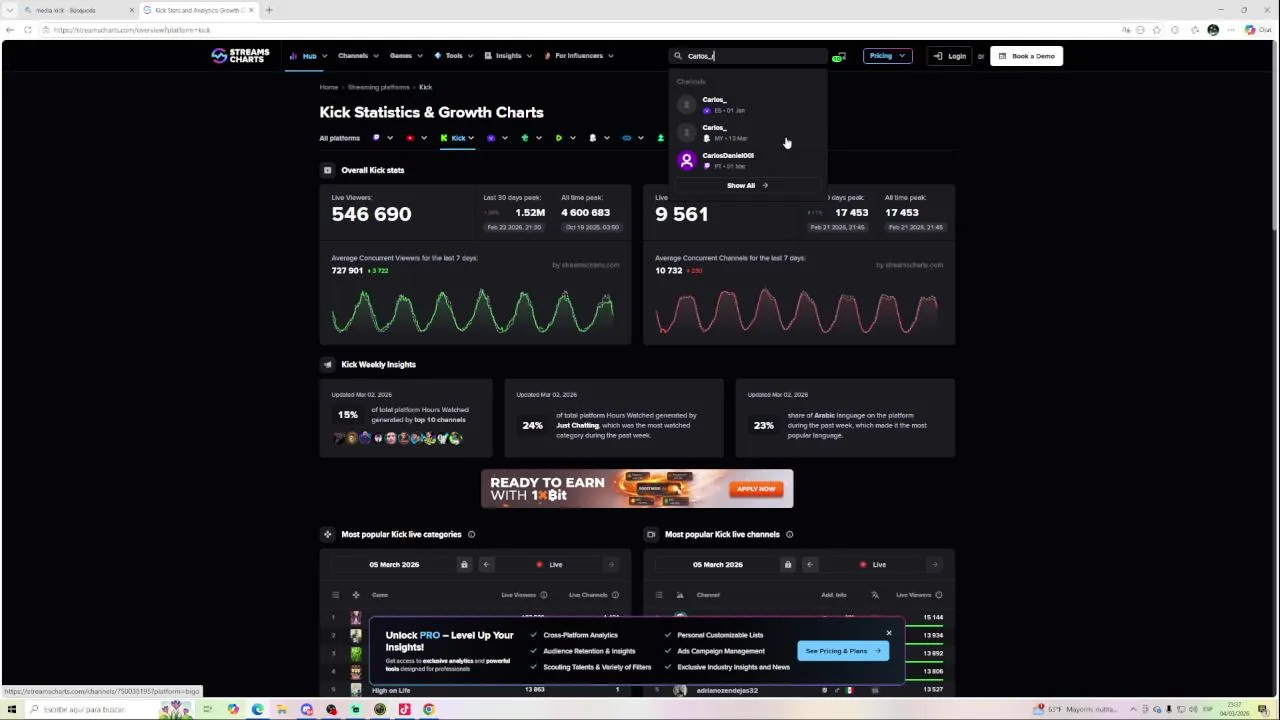Expand the Twitch platform dropdown arrow

point(390,138)
